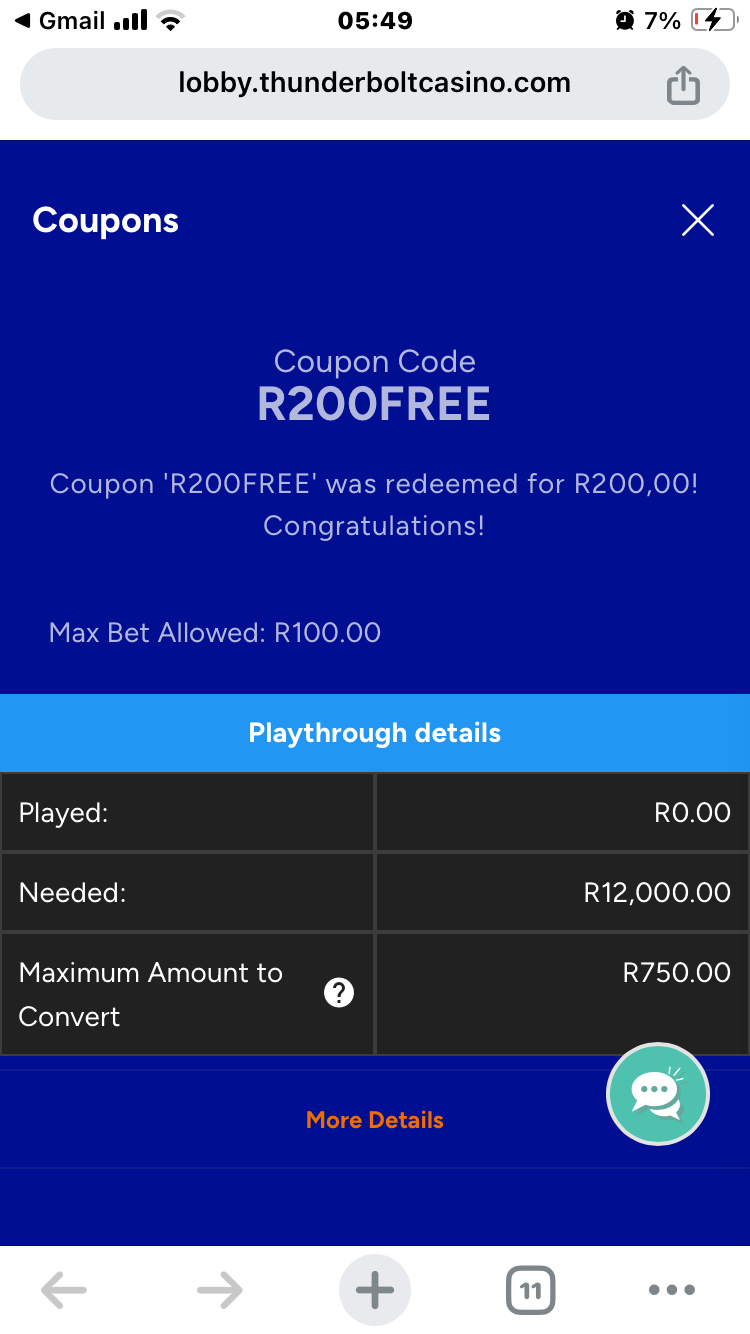Screen dimensions: 750x1334
Task: Open the live chat bubble
Action: pyautogui.click(x=657, y=1094)
